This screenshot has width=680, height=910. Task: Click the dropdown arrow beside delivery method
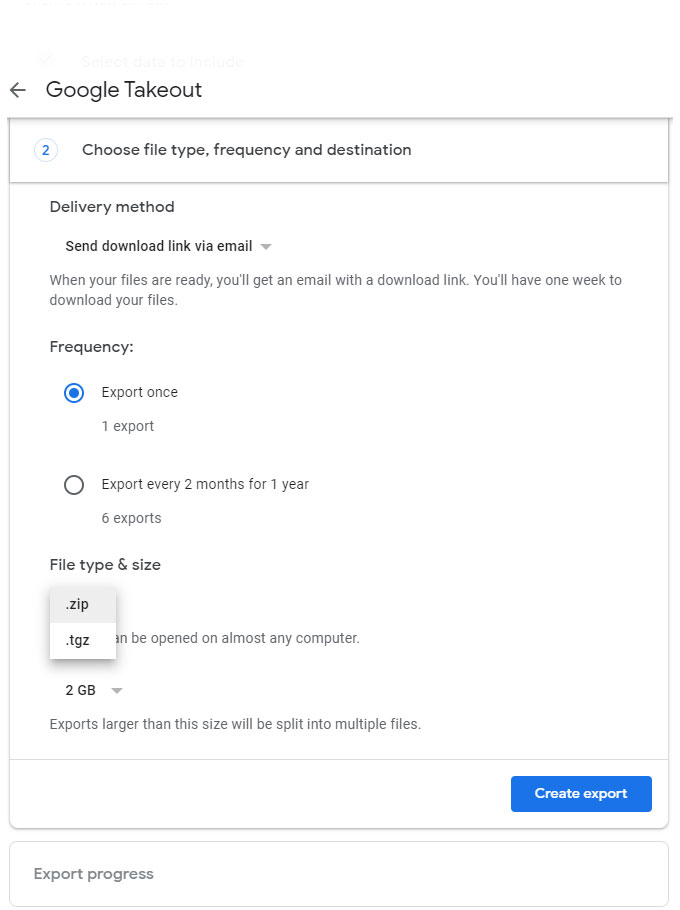click(x=266, y=246)
